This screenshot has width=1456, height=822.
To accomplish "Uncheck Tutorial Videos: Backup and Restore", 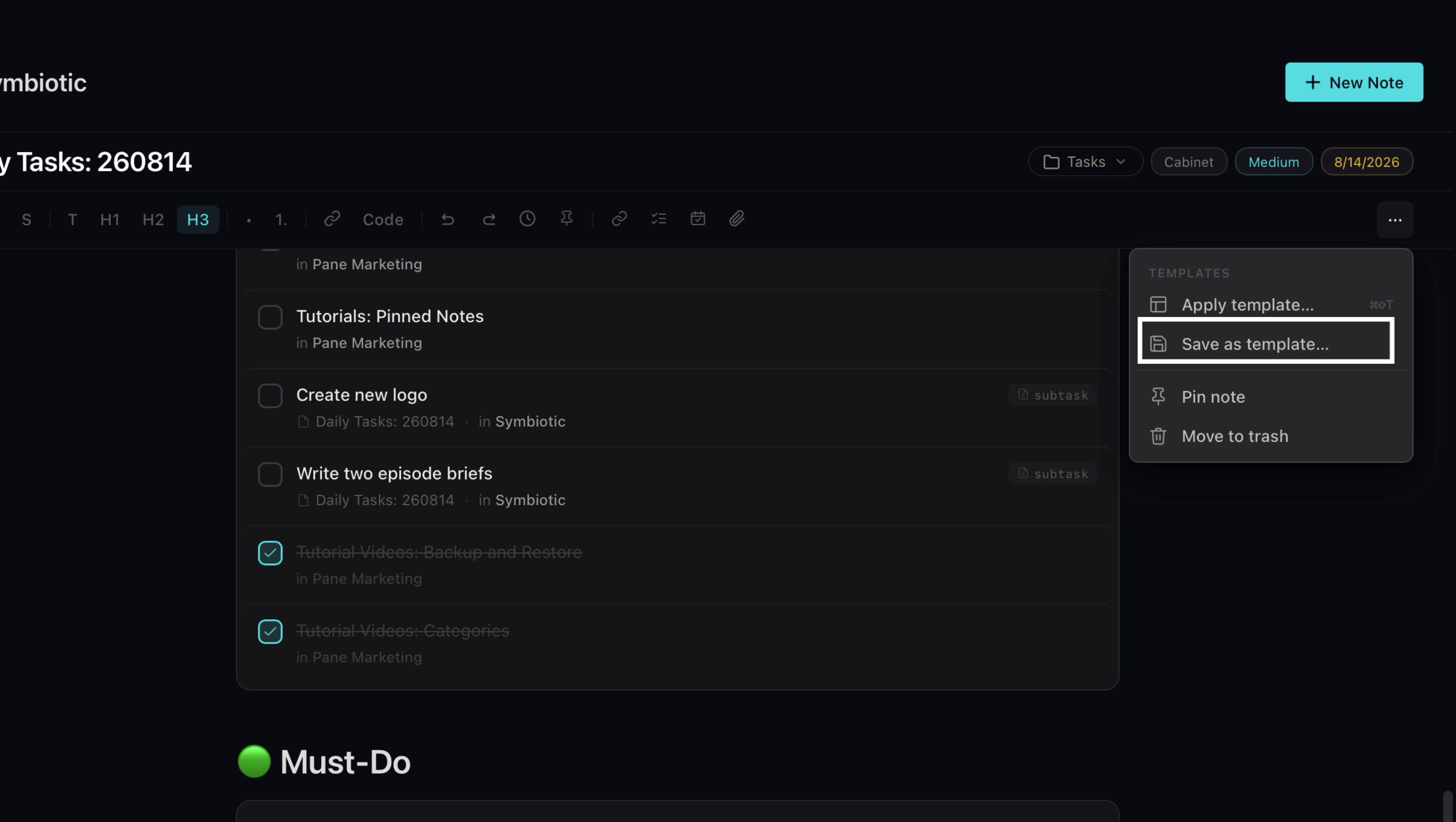I will tap(270, 553).
